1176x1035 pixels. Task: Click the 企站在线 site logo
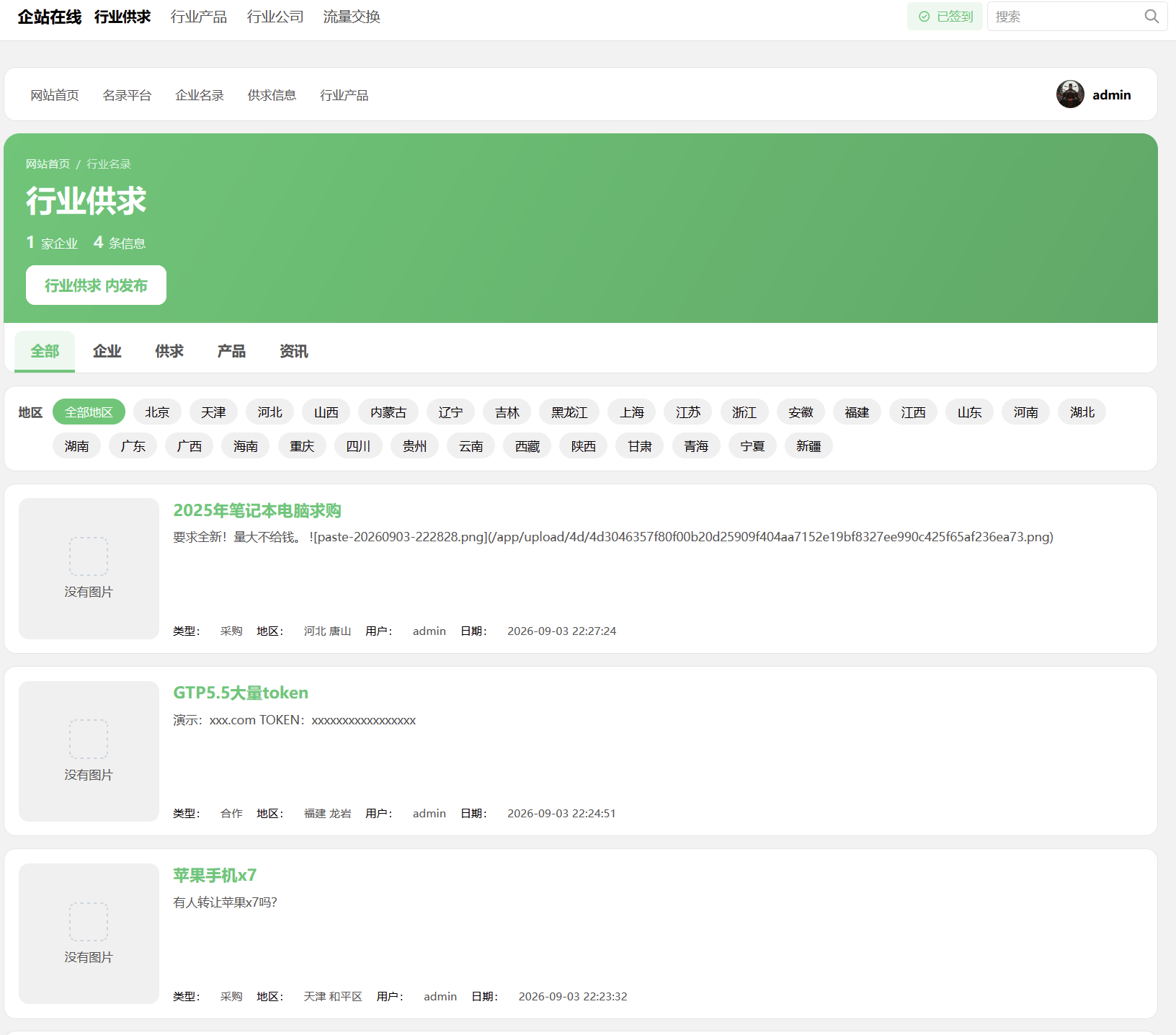click(x=50, y=17)
